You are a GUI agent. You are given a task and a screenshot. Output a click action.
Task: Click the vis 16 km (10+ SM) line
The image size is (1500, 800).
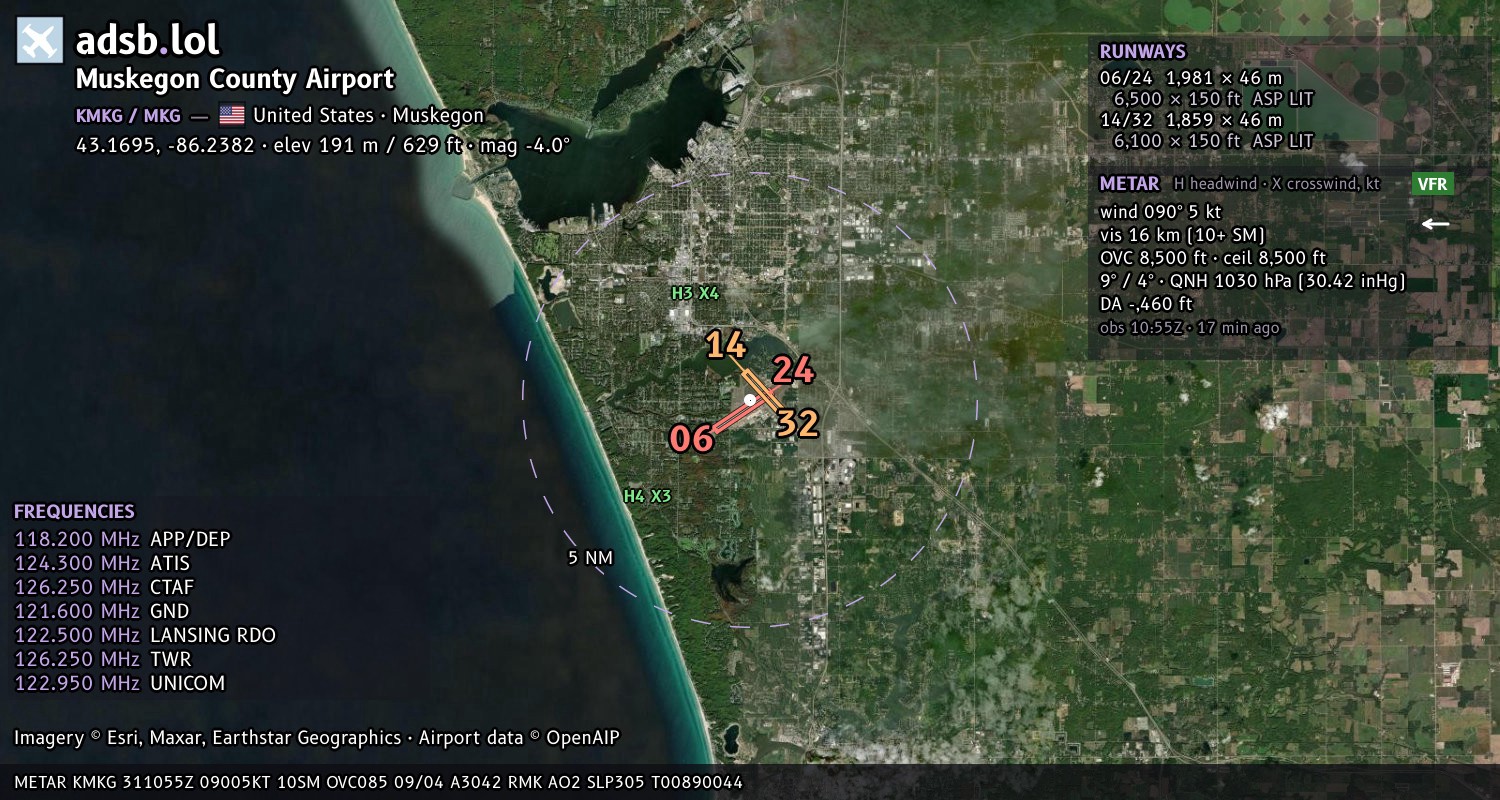coord(1182,235)
